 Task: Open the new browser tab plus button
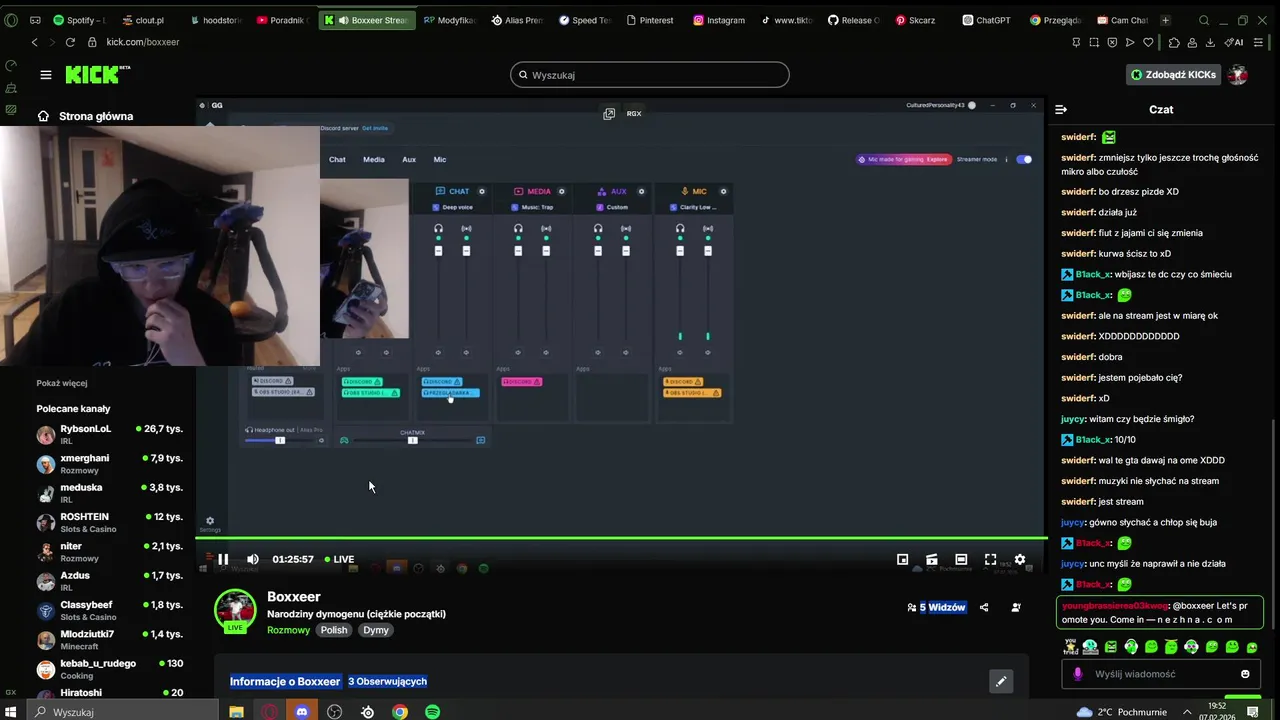(x=1165, y=20)
